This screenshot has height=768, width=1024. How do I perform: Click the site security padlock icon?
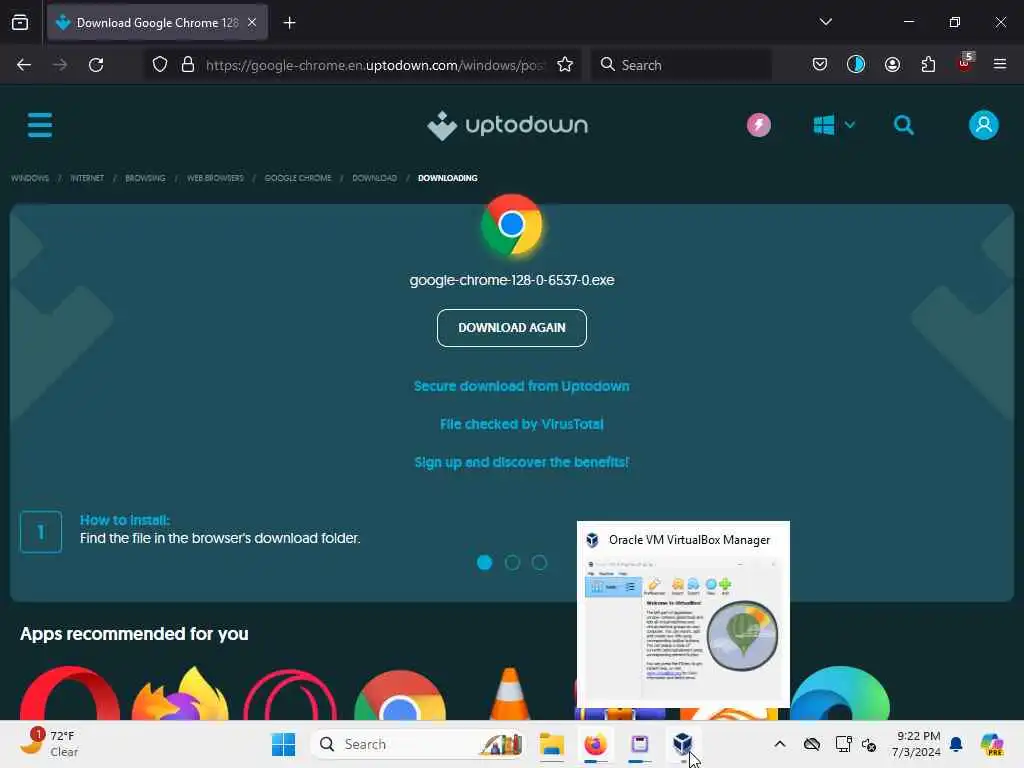(x=188, y=65)
